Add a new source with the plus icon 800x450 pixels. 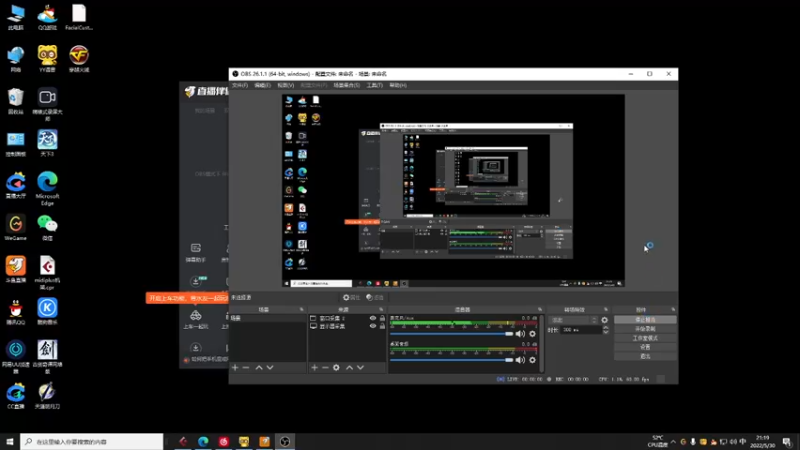click(x=314, y=367)
